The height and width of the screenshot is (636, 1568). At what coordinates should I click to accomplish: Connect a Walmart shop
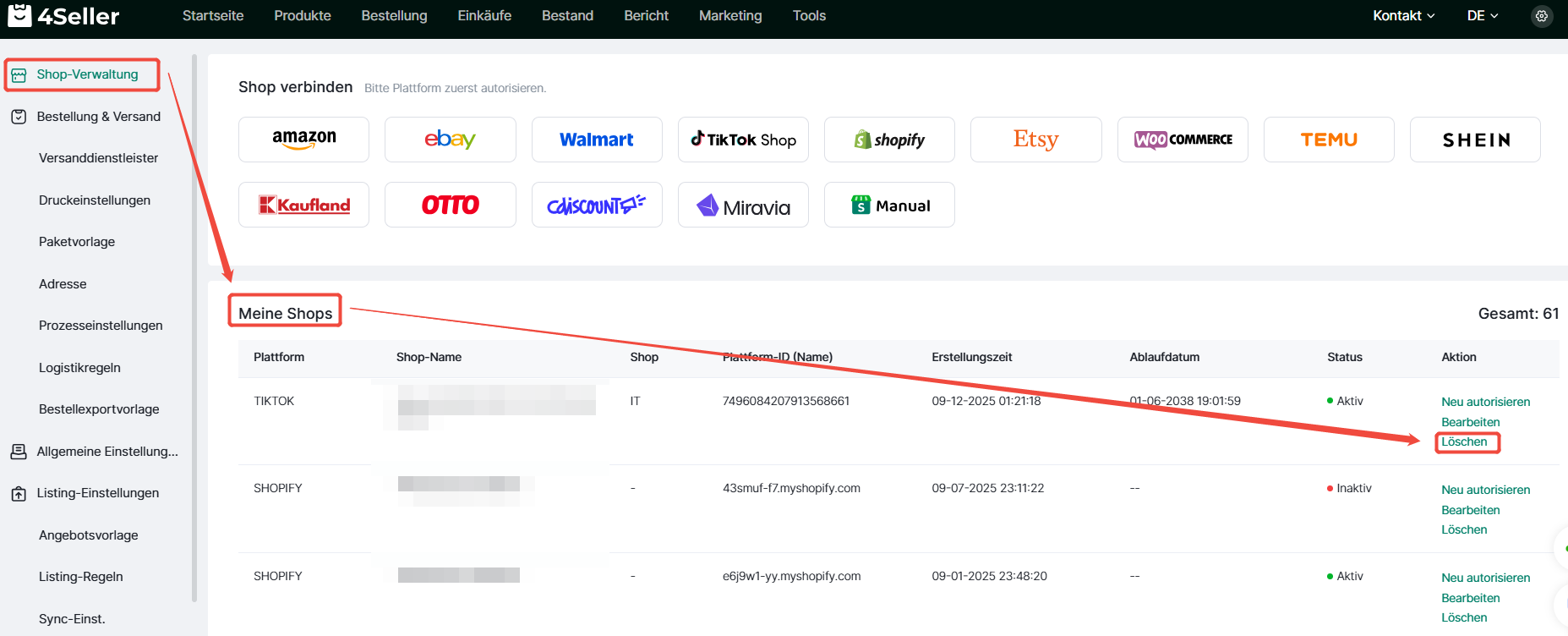click(597, 140)
